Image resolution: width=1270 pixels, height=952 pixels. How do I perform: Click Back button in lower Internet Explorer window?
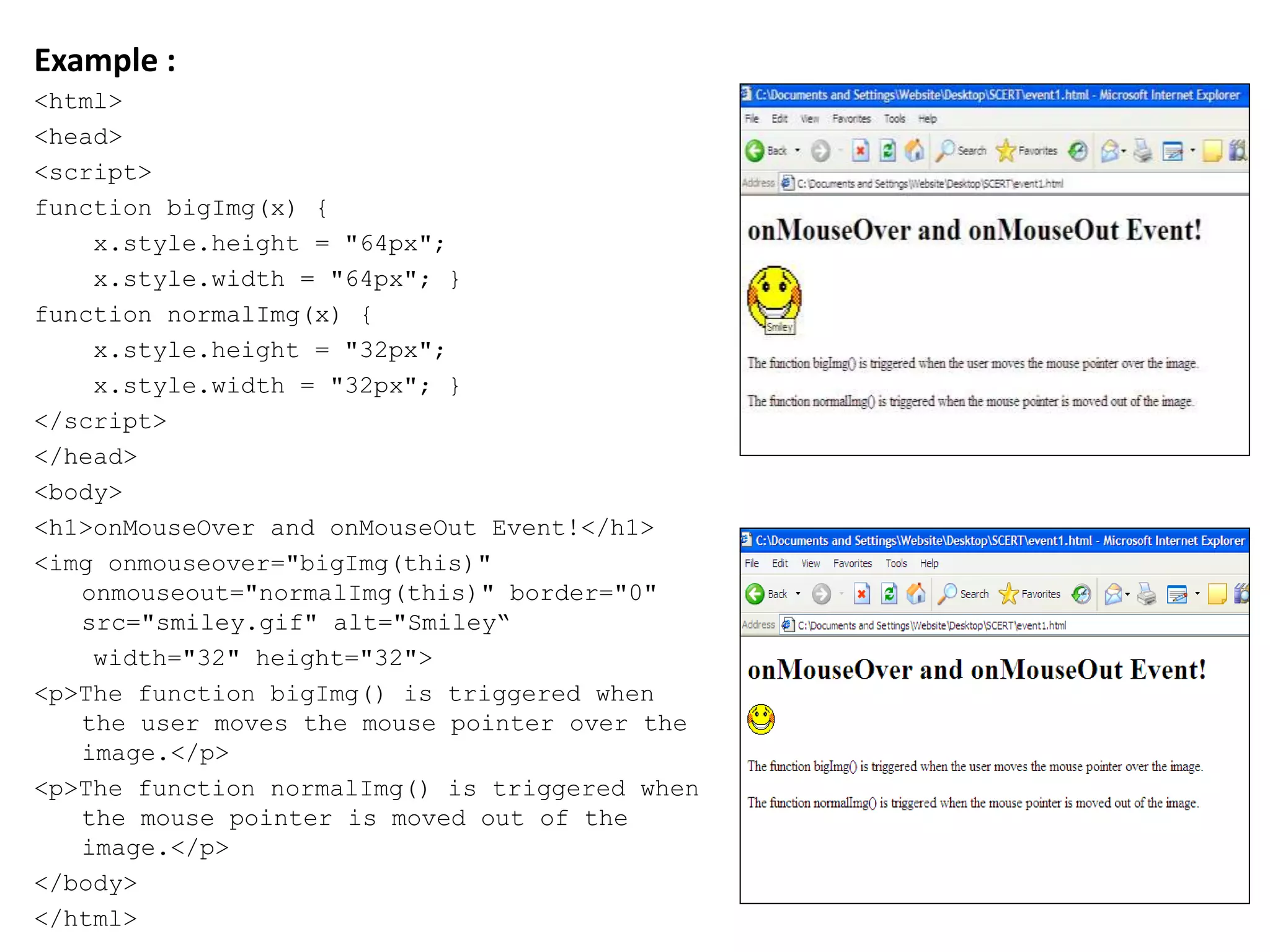click(766, 594)
